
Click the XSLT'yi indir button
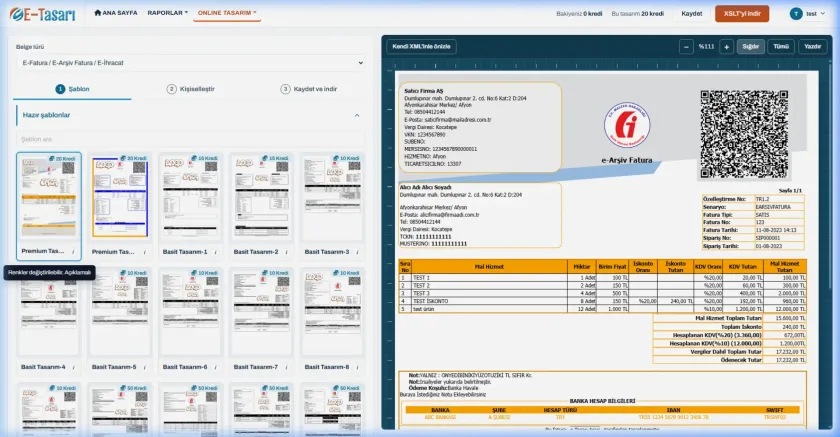click(x=742, y=14)
